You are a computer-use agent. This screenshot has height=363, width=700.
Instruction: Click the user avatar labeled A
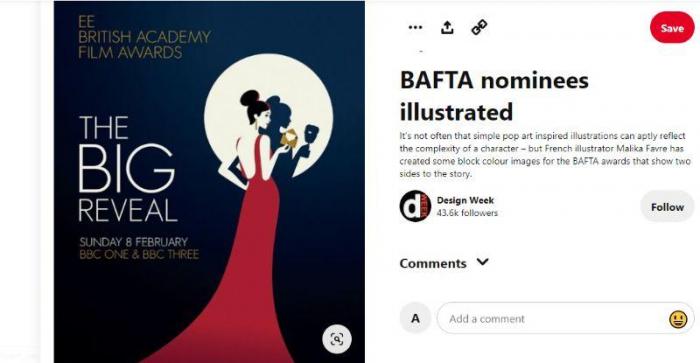click(x=415, y=318)
